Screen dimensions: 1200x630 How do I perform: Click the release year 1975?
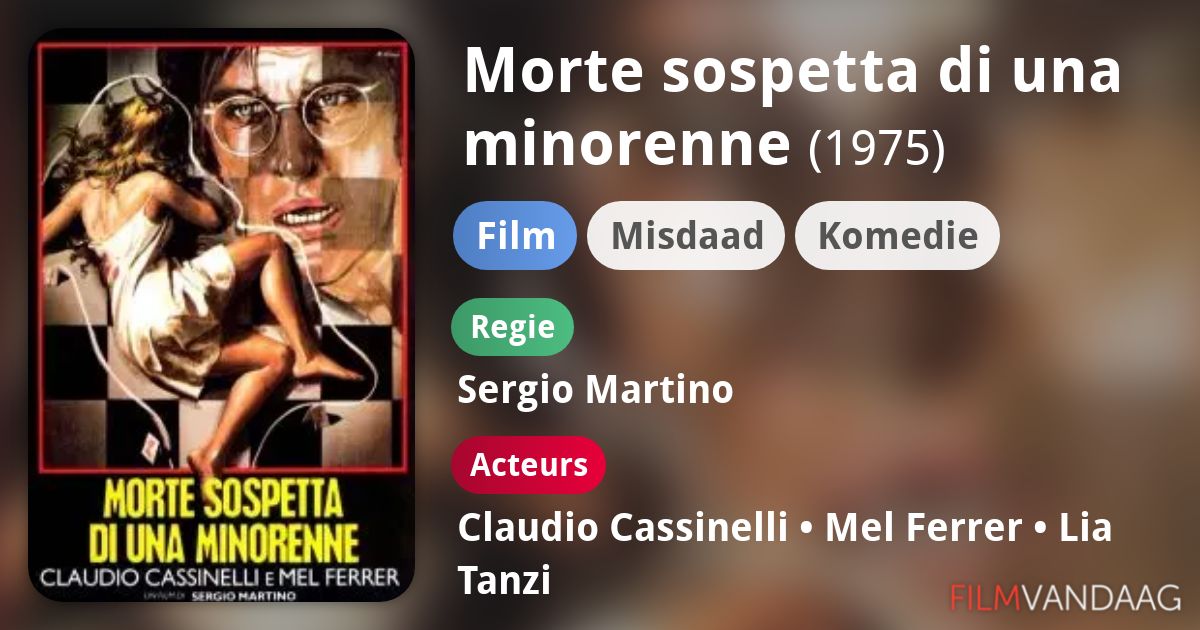[876, 148]
